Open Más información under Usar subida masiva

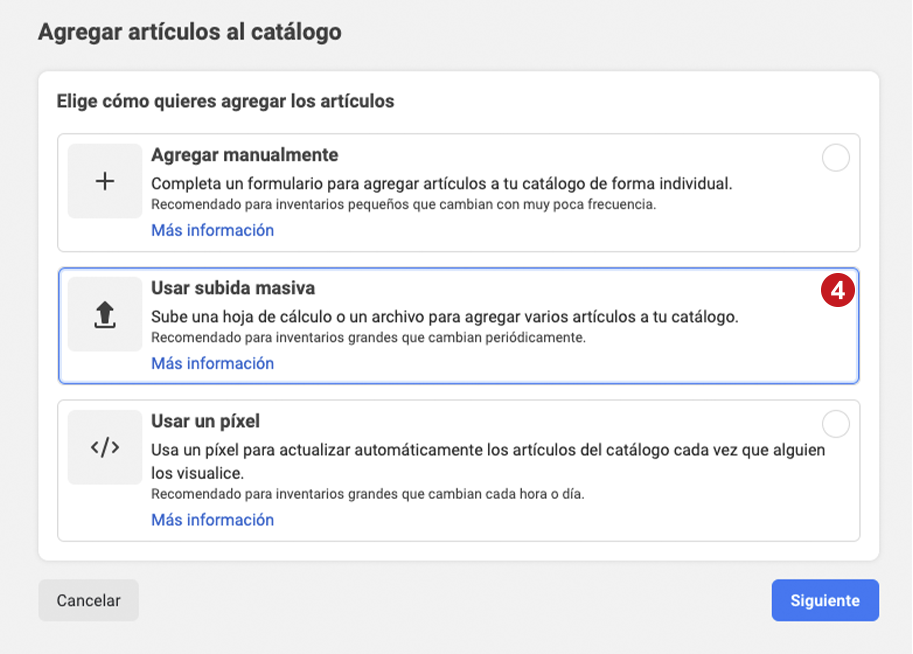click(213, 363)
